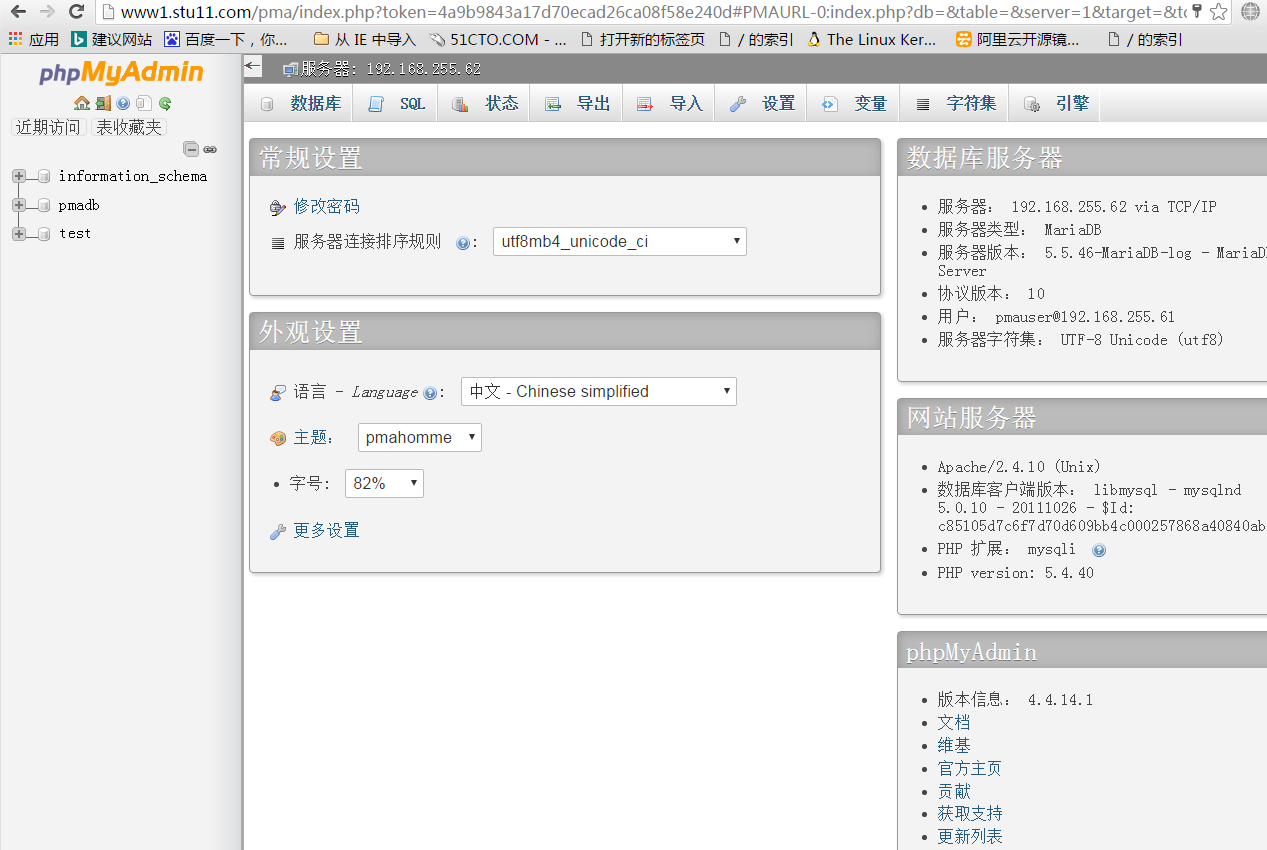Open the 字符集 tab
Screen dimensions: 1267x850
tap(956, 103)
